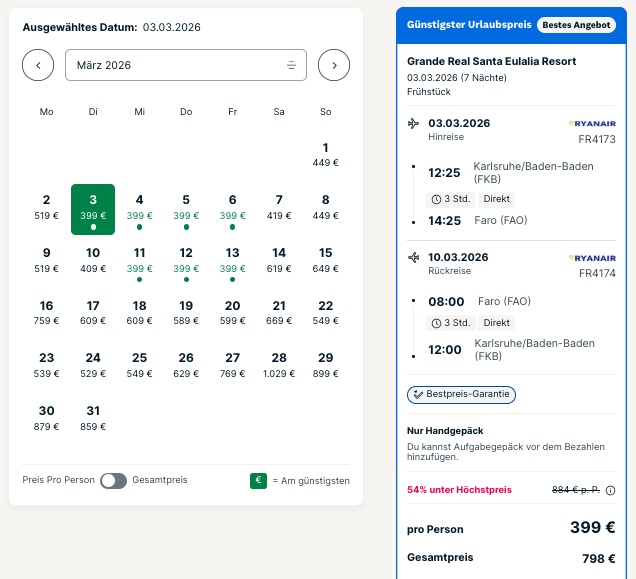Click the info icon beside the crossed-out 884 € price
636x579 pixels.
pos(610,490)
